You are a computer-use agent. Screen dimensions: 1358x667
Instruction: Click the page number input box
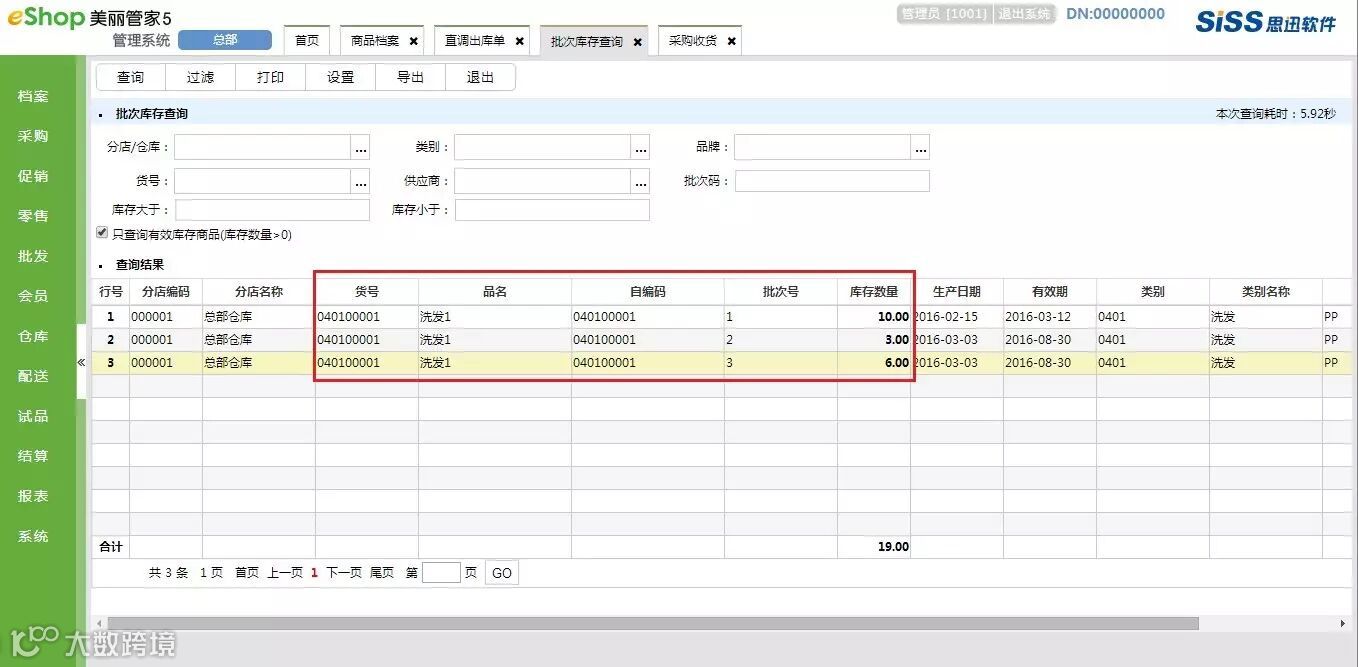[441, 573]
